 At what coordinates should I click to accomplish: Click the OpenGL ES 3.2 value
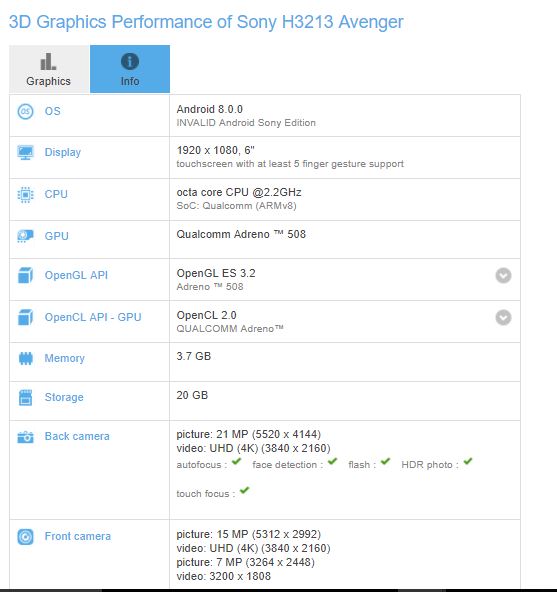pyautogui.click(x=216, y=273)
